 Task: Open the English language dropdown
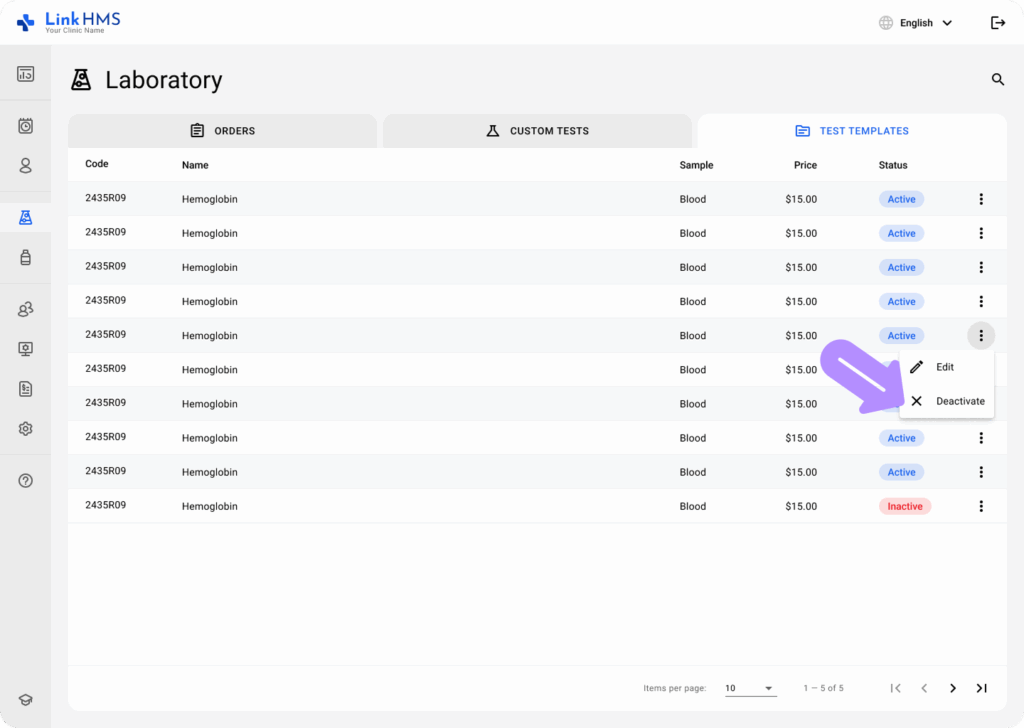pyautogui.click(x=926, y=23)
